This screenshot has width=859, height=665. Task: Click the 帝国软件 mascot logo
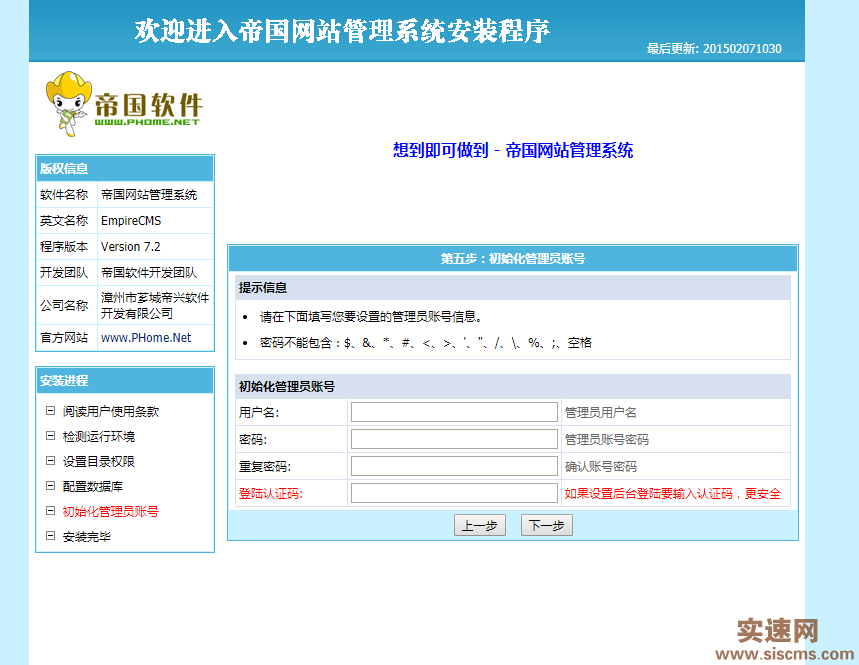pyautogui.click(x=124, y=104)
